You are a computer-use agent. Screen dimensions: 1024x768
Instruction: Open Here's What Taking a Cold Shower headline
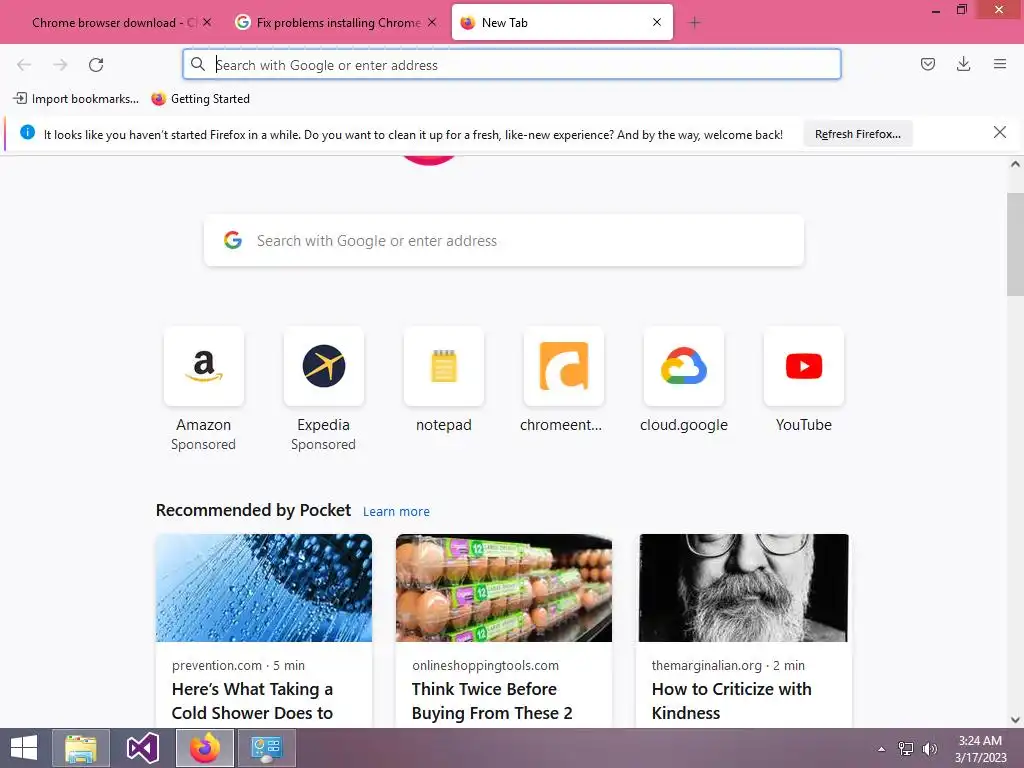pos(253,701)
